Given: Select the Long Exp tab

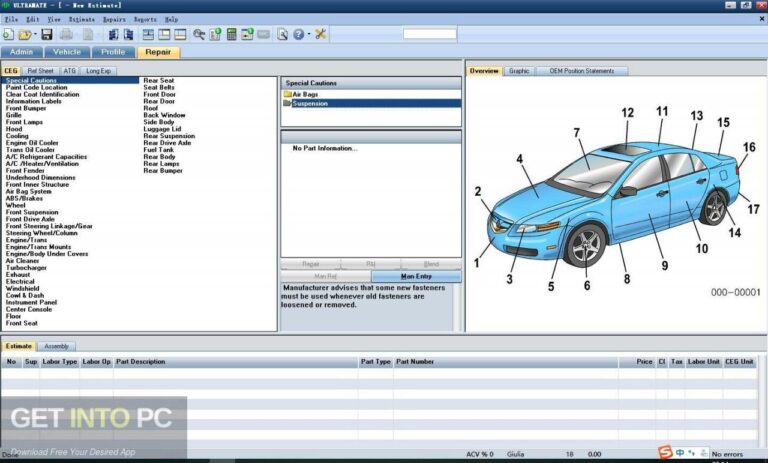Looking at the screenshot, I should 98,71.
